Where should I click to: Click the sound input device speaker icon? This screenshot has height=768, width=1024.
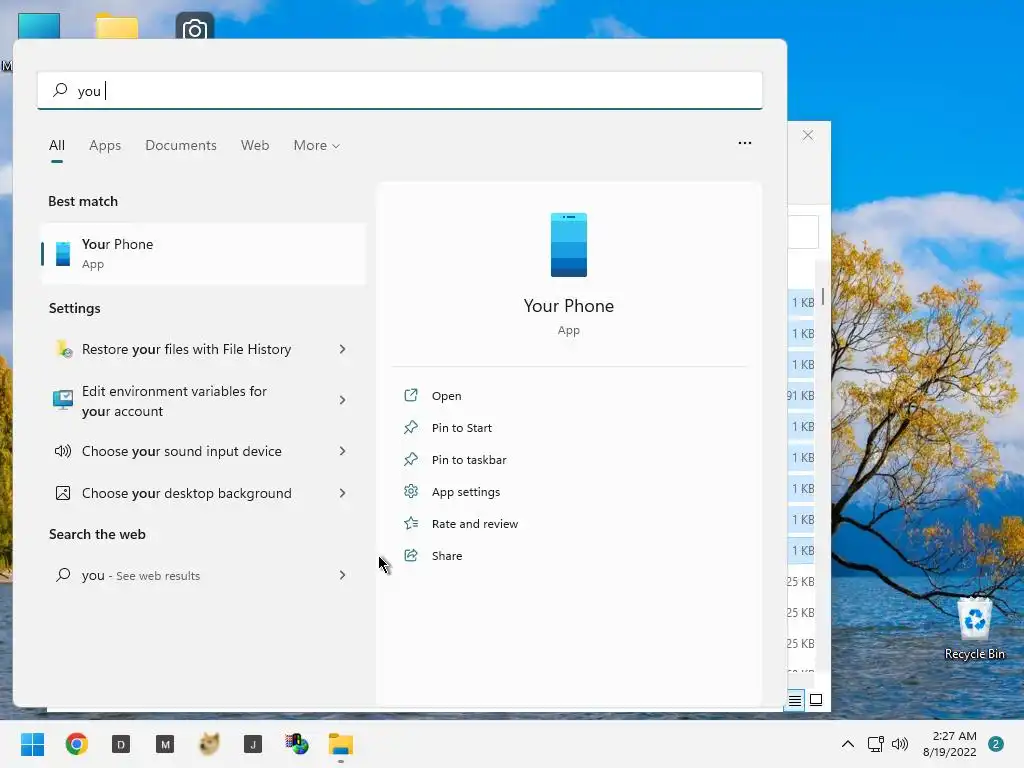tap(63, 451)
